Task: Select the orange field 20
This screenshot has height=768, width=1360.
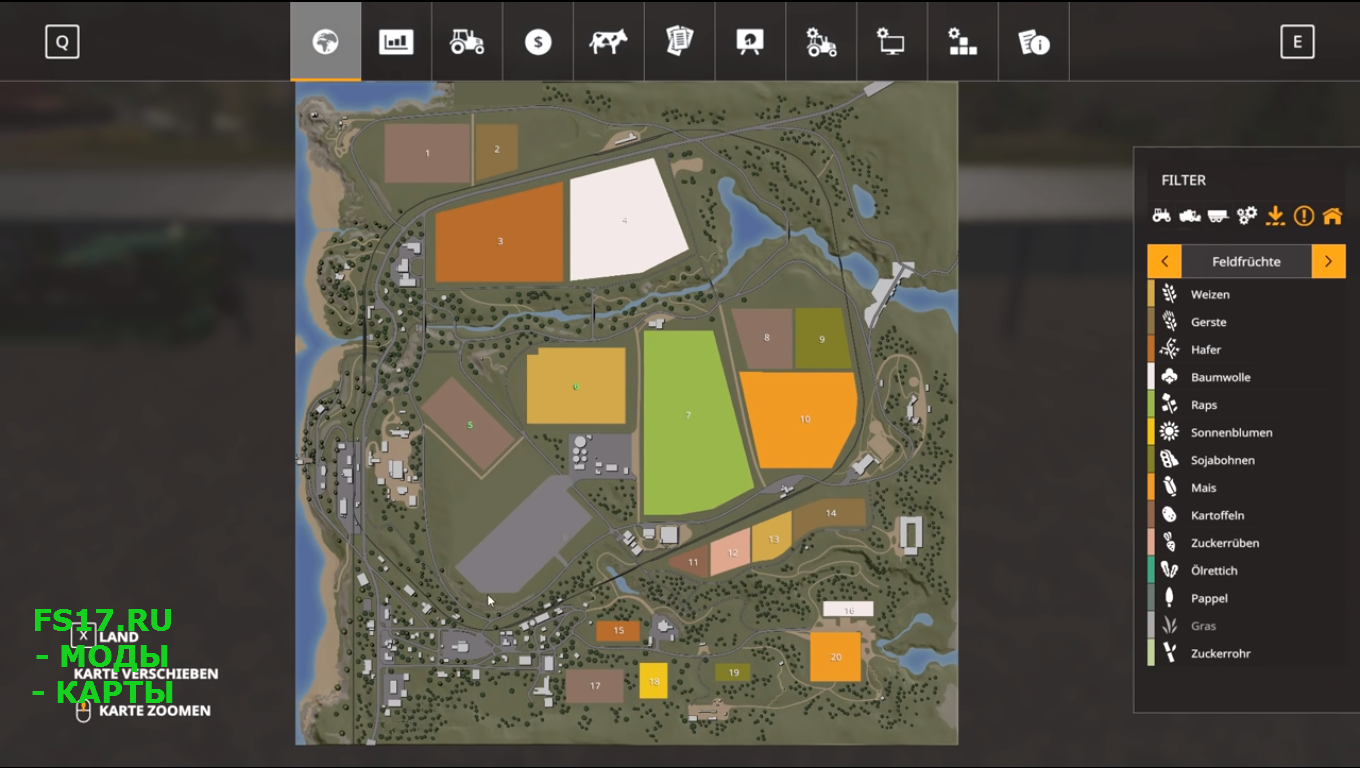Action: (x=835, y=657)
